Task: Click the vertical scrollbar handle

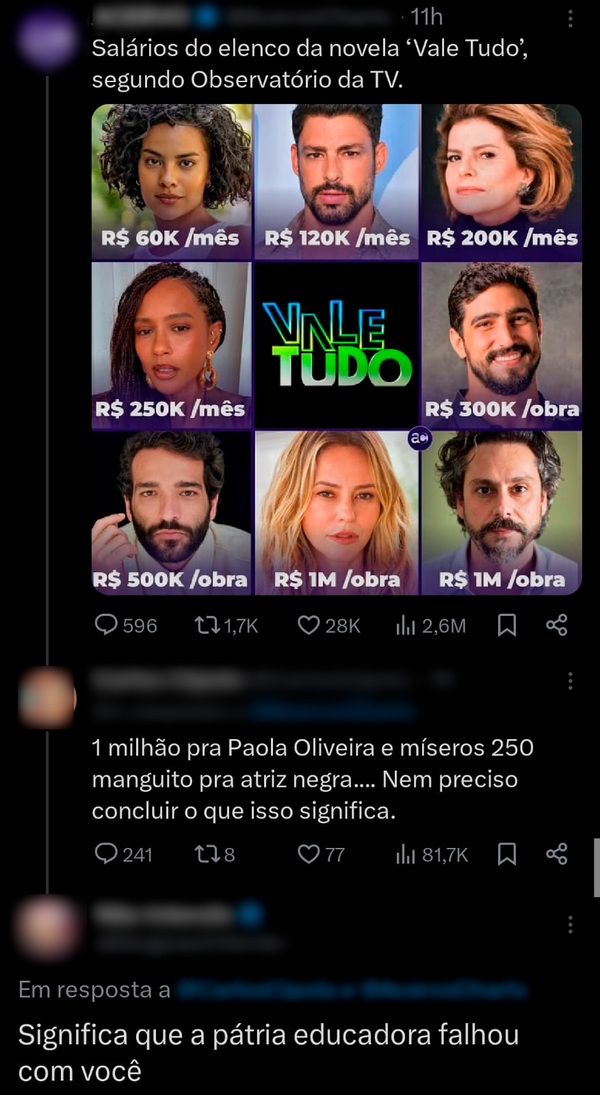Action: point(596,867)
